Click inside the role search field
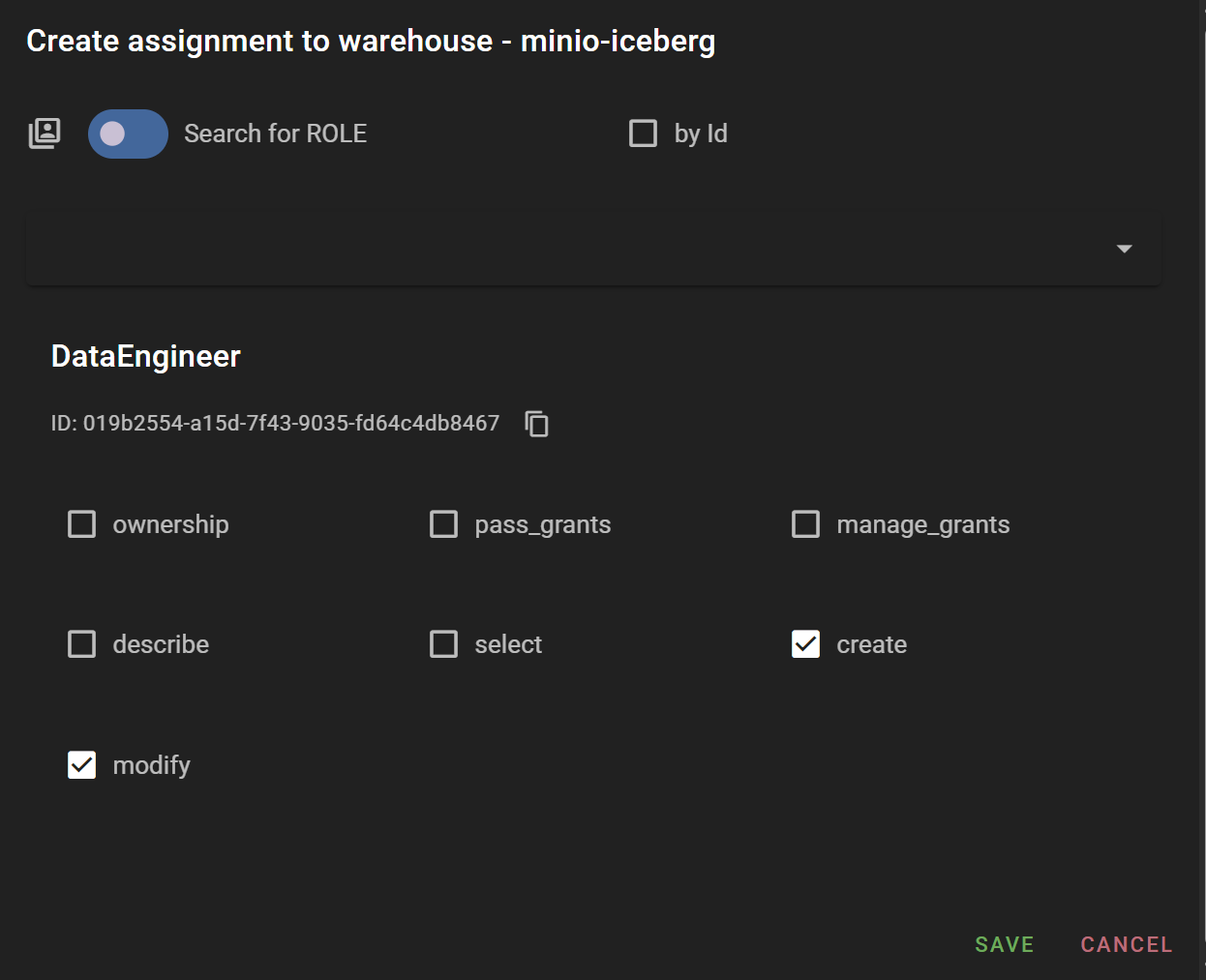This screenshot has width=1206, height=980. (x=561, y=250)
